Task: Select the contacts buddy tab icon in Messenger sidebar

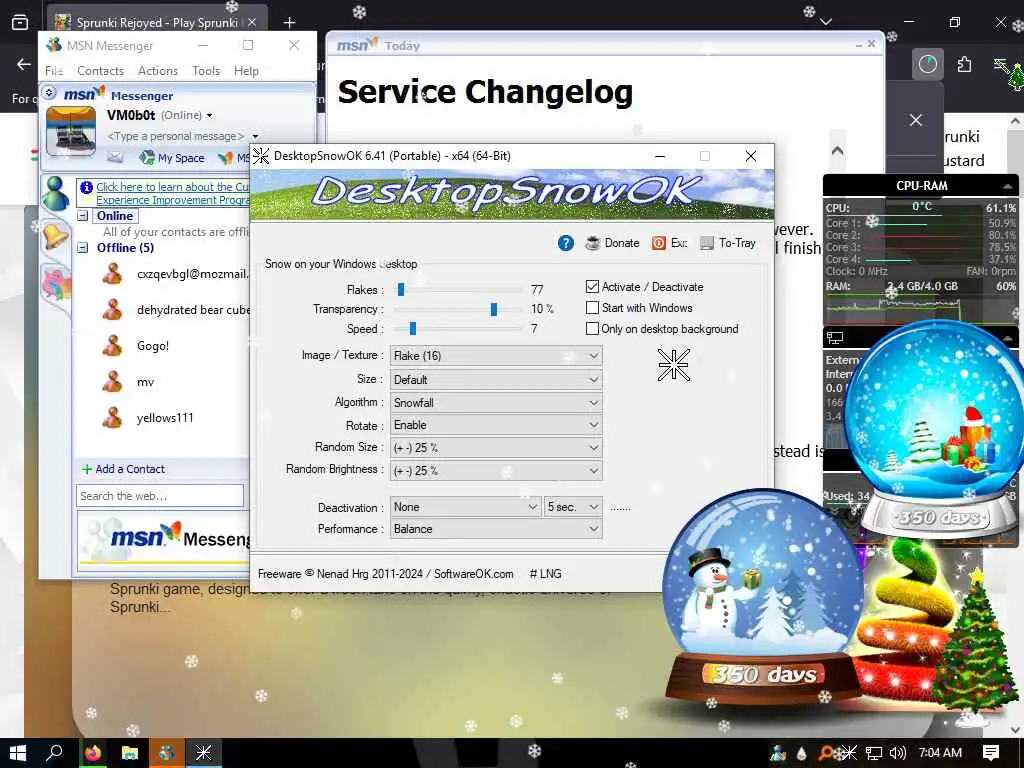Action: click(x=56, y=194)
